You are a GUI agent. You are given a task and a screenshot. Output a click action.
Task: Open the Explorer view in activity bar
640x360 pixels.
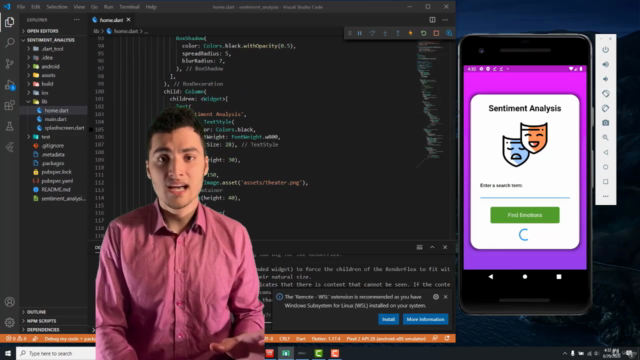pyautogui.click(x=9, y=22)
